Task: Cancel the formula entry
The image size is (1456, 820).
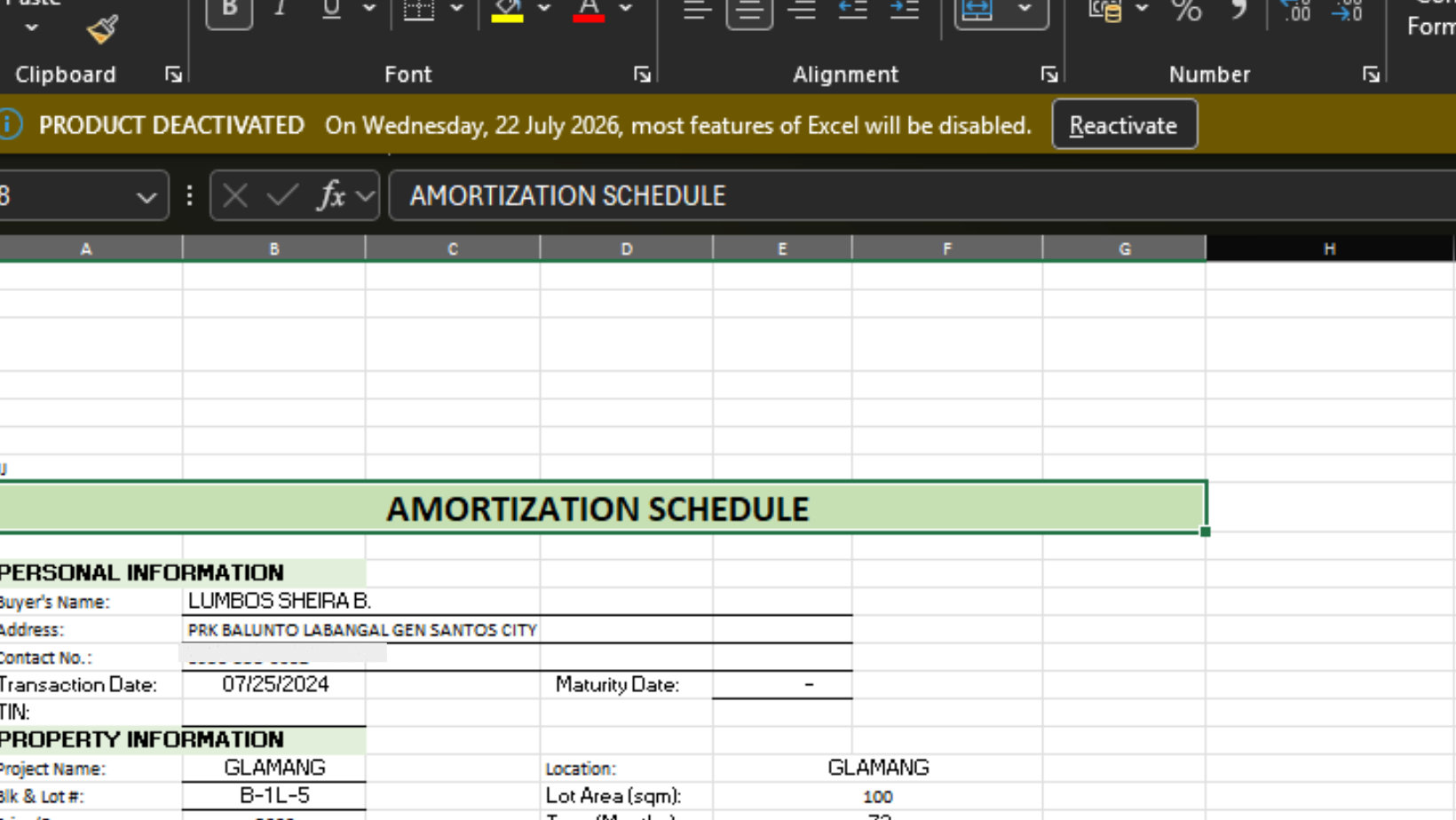Action: (235, 195)
